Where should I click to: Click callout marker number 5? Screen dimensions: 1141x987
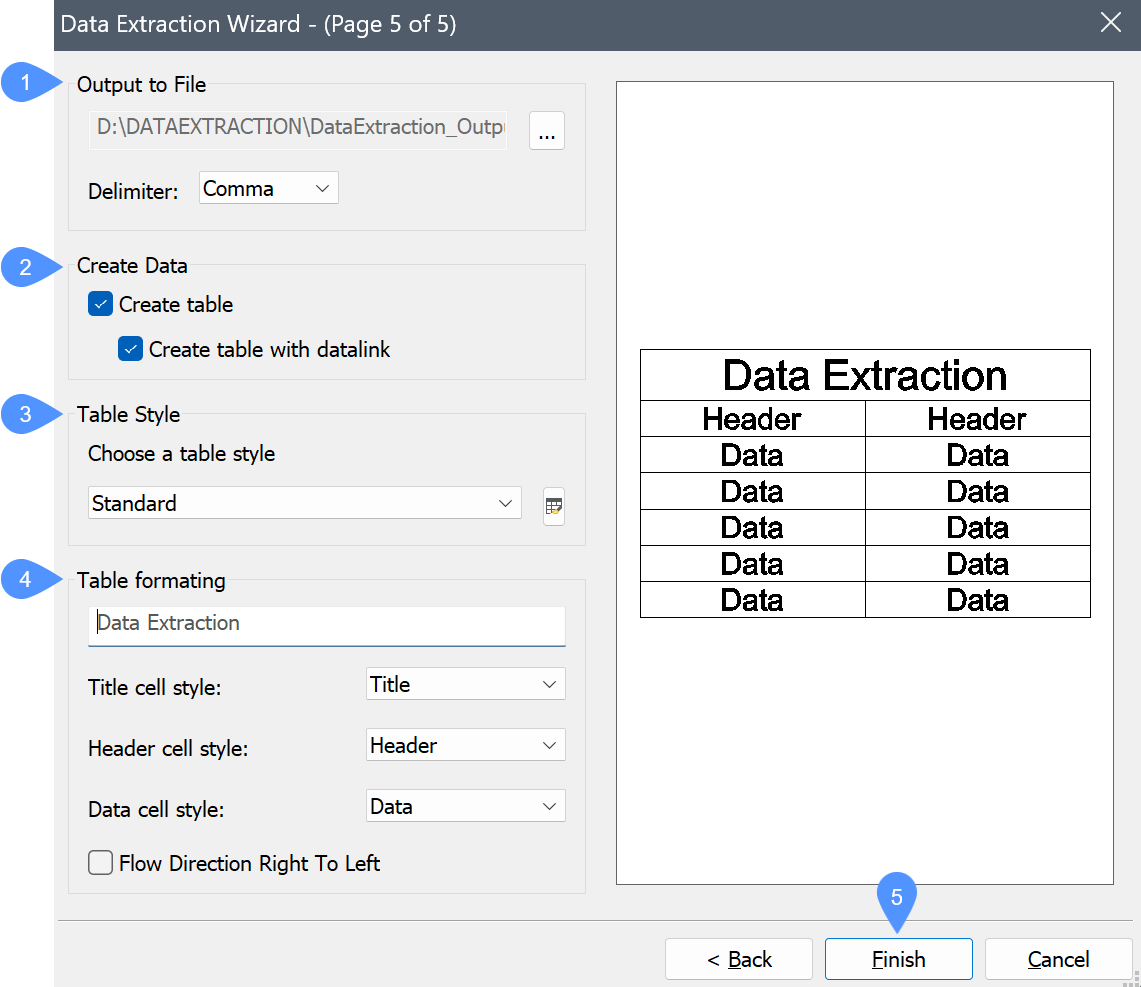[x=896, y=898]
